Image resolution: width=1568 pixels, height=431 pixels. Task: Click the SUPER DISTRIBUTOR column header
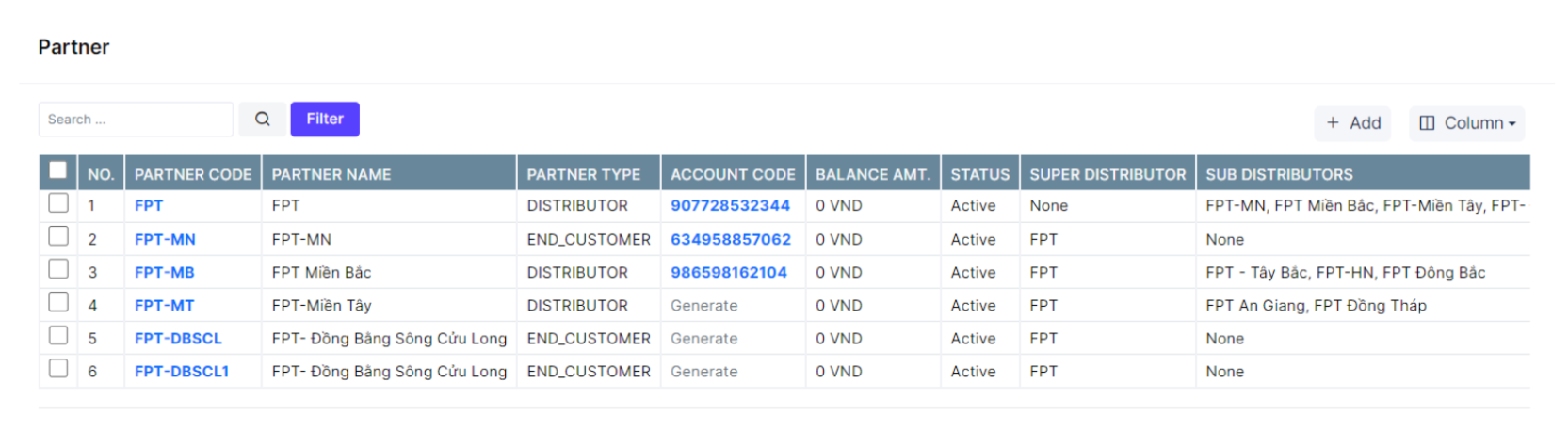click(1107, 174)
